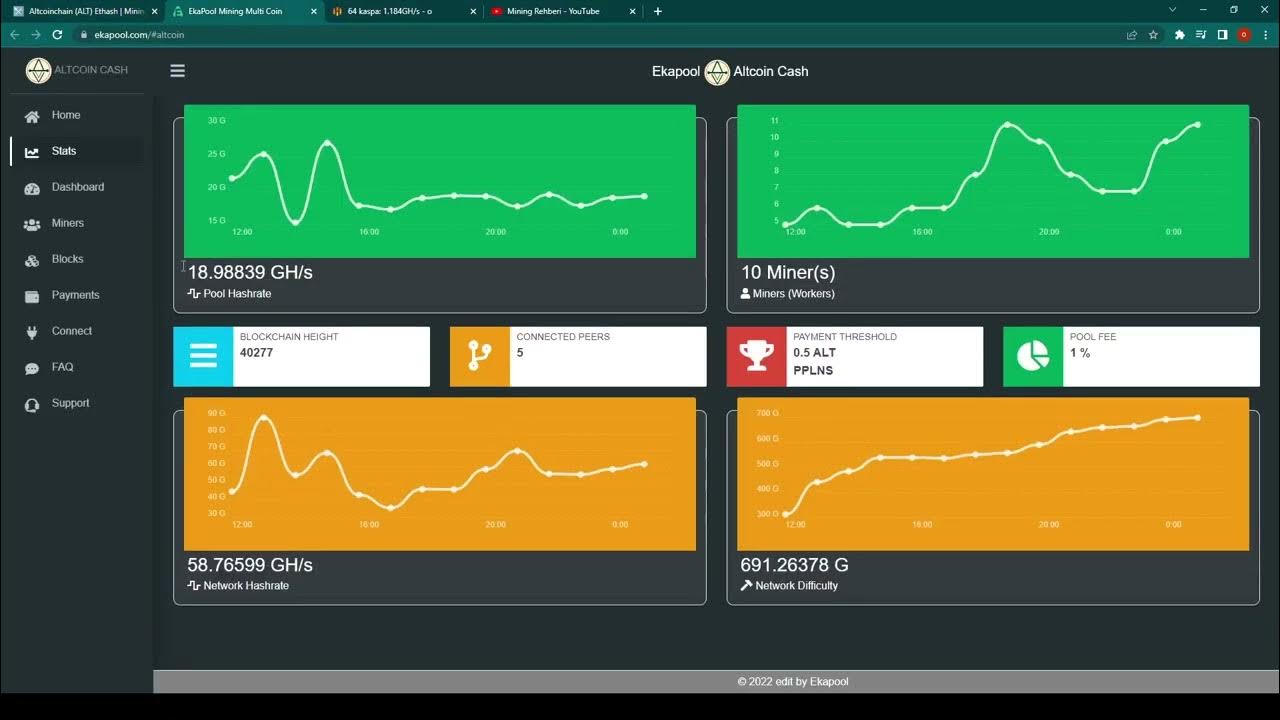Viewport: 1280px width, 720px height.
Task: Click the Miners people icon
Action: (x=32, y=224)
